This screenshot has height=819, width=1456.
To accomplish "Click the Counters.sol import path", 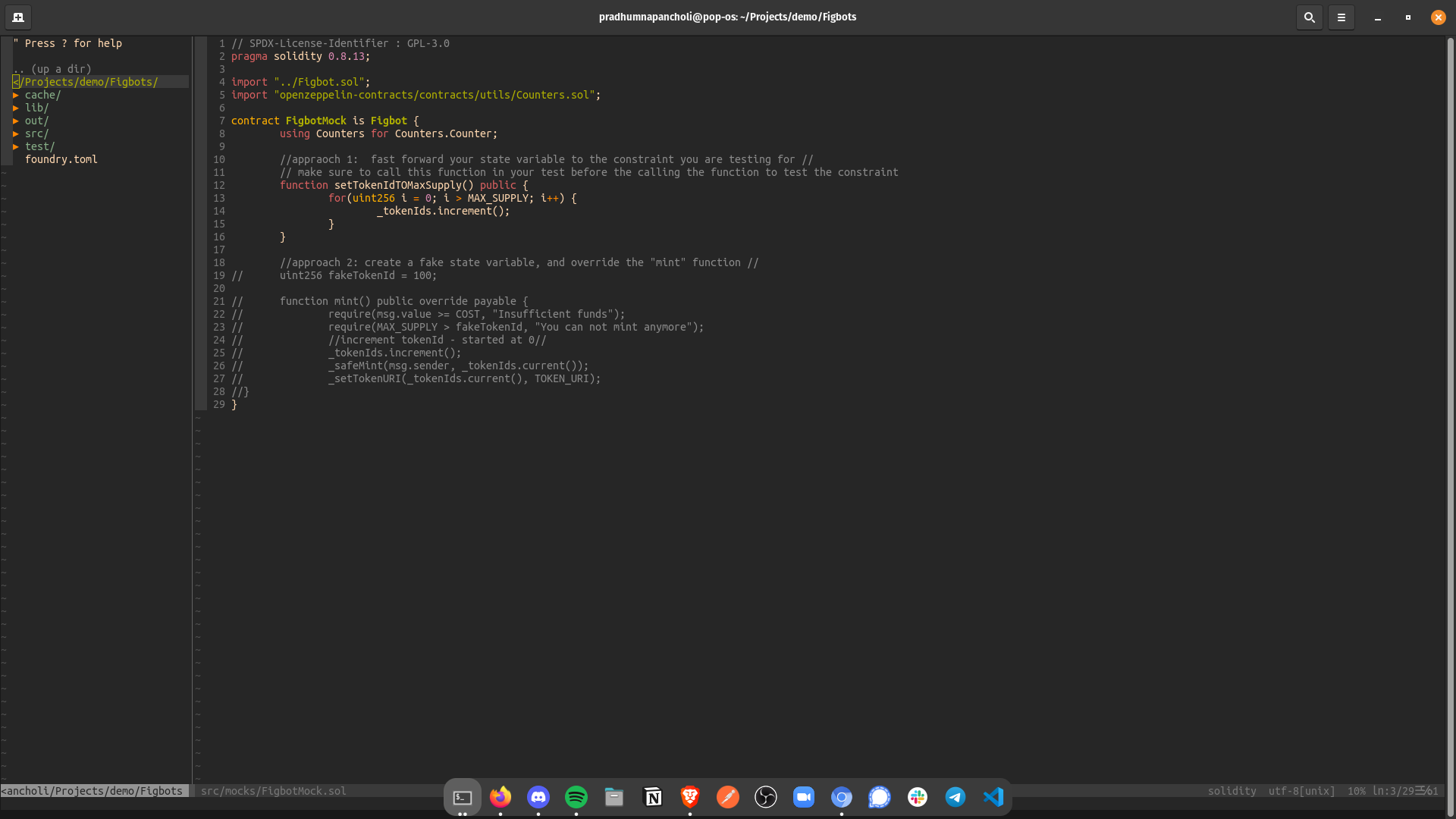I will [436, 95].
